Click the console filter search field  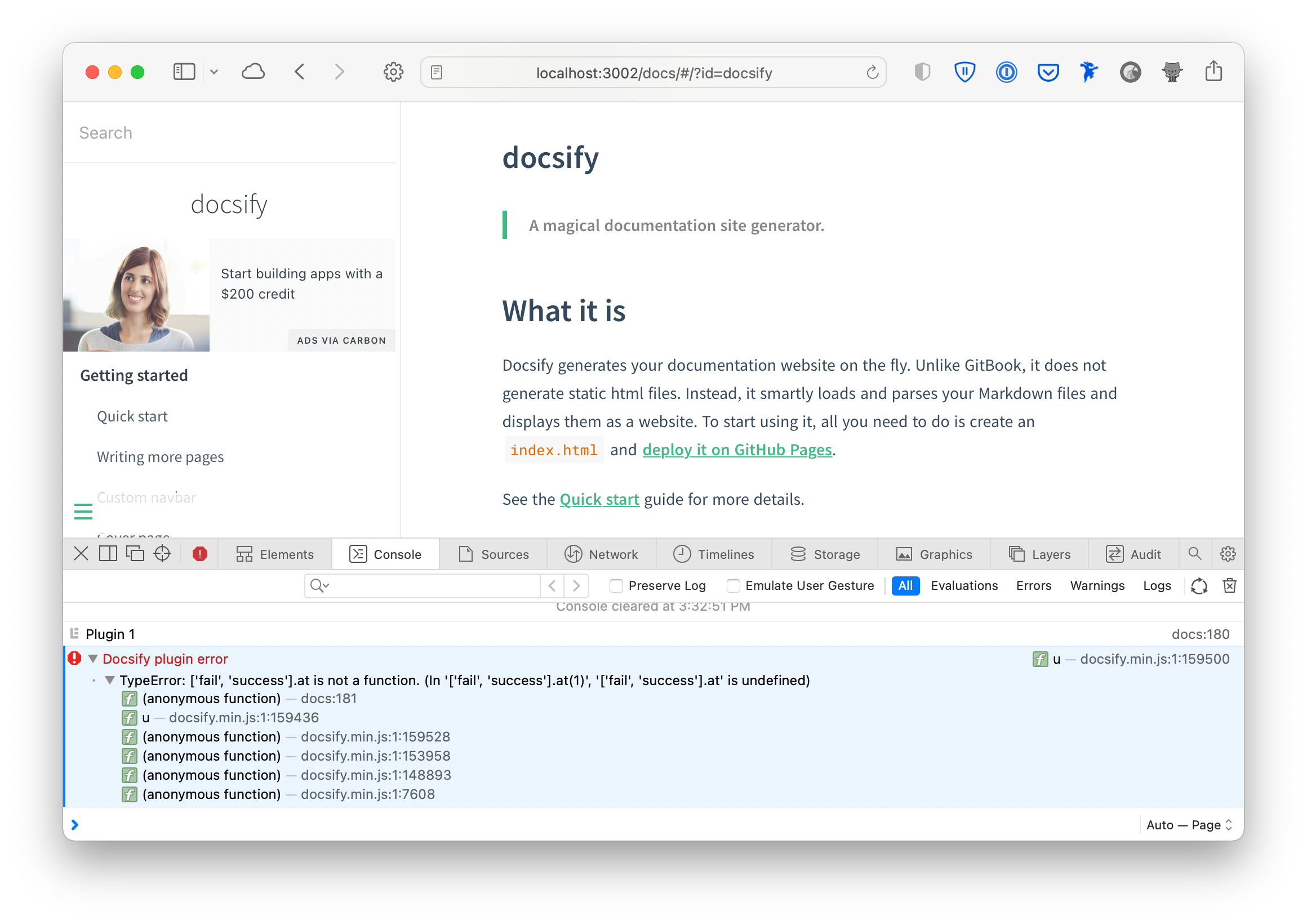pyautogui.click(x=423, y=586)
